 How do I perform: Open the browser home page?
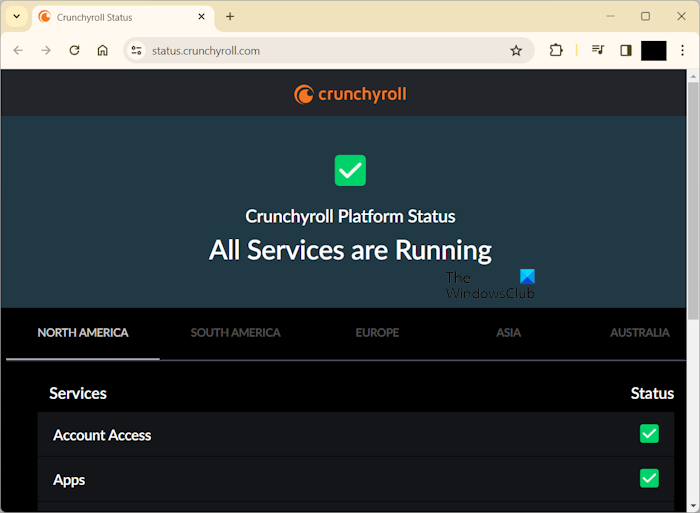[x=103, y=50]
